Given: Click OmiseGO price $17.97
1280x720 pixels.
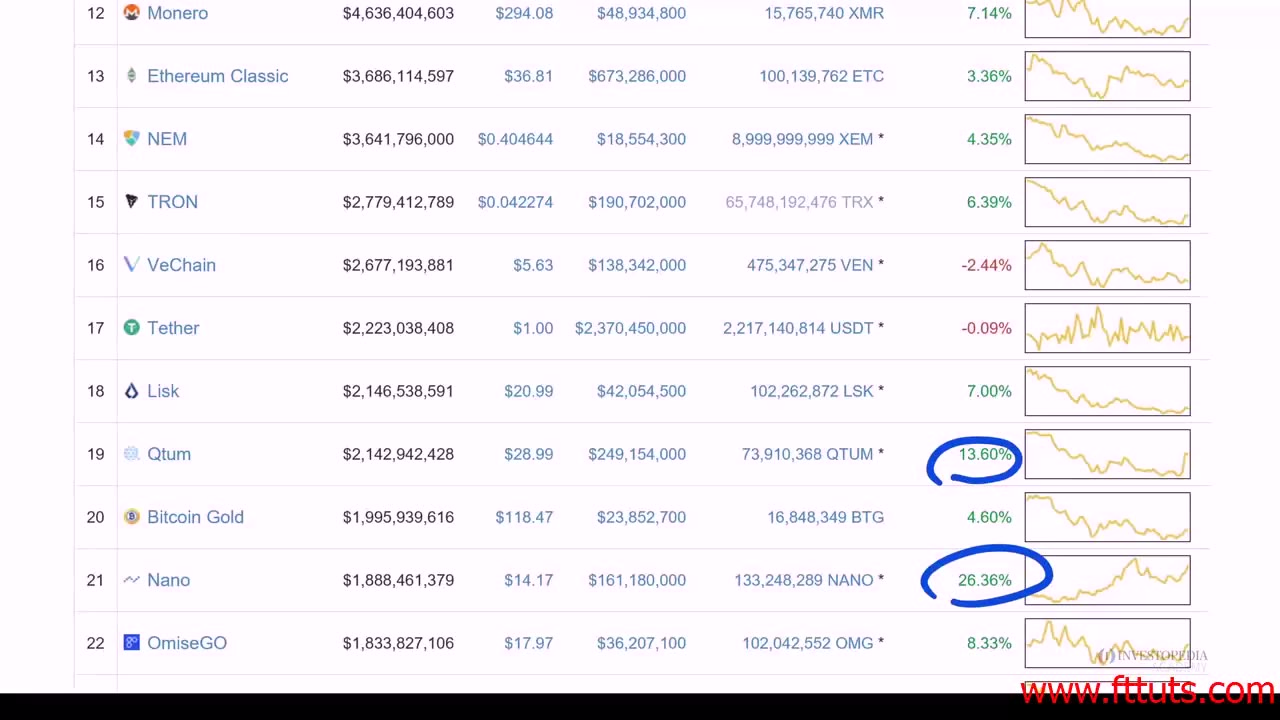Looking at the screenshot, I should point(528,643).
